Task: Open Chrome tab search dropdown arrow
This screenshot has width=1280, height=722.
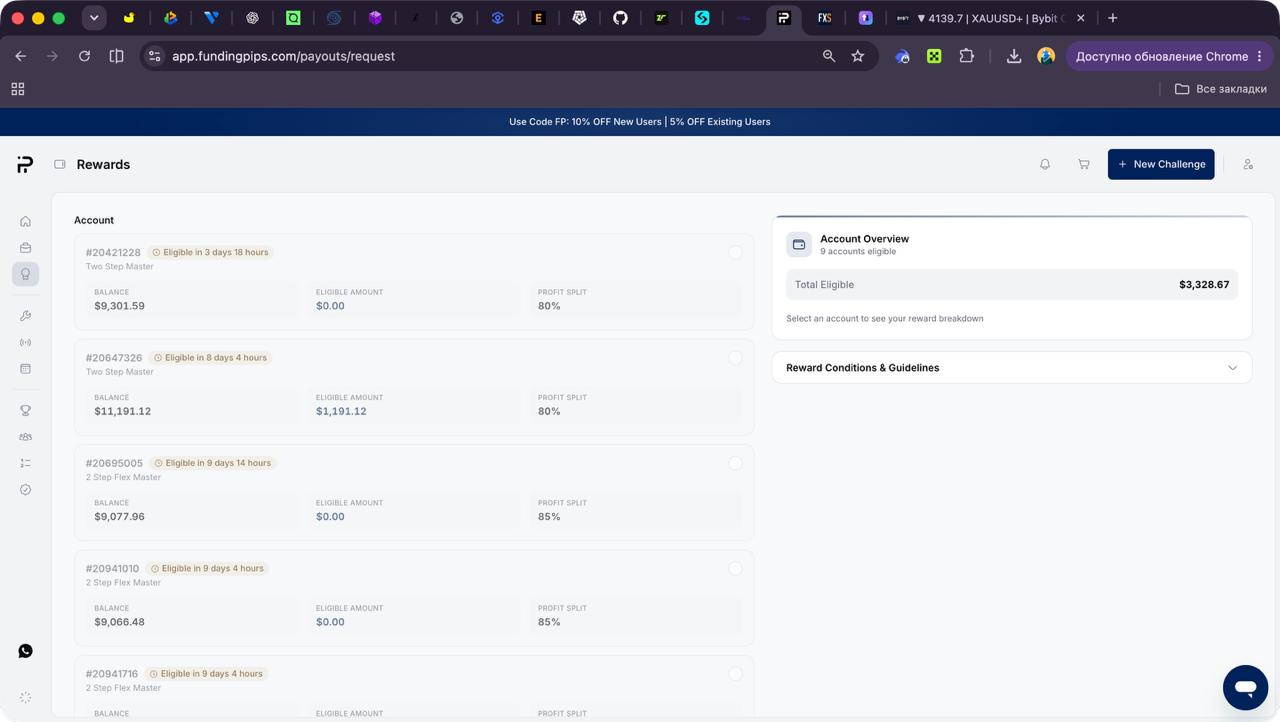Action: (x=94, y=18)
